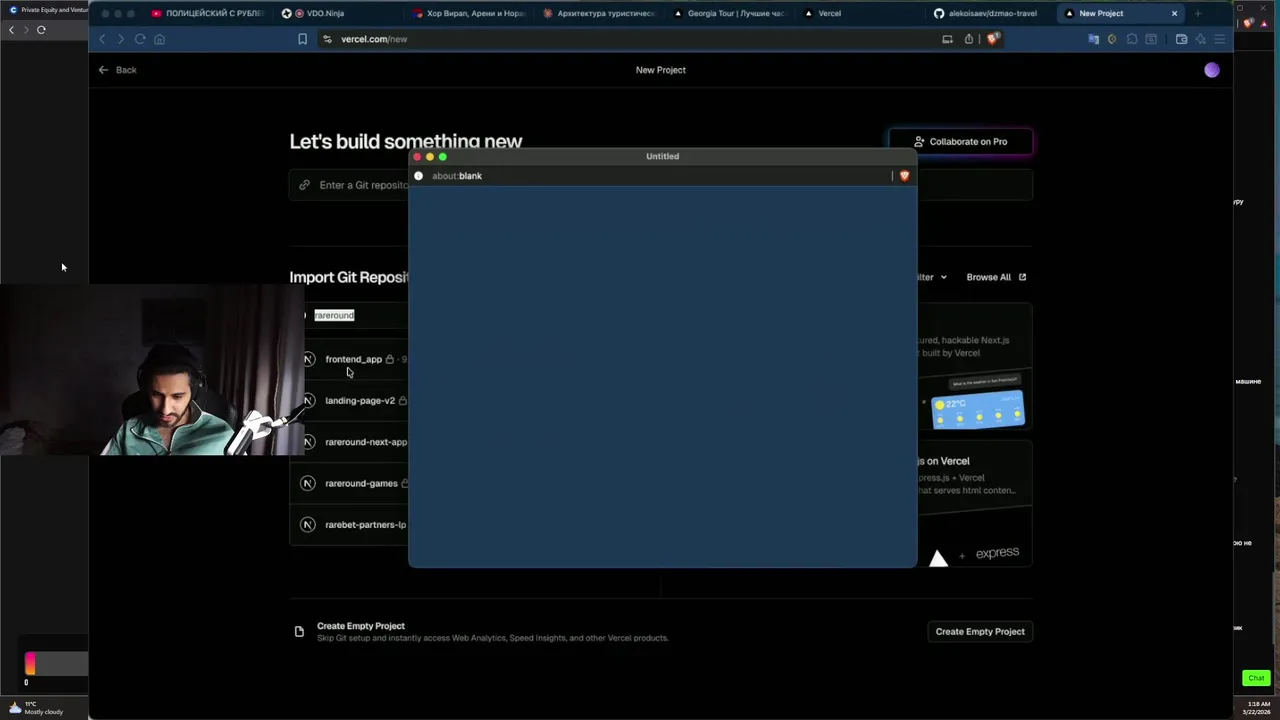Click the purple user avatar on Vercel

click(x=1212, y=70)
